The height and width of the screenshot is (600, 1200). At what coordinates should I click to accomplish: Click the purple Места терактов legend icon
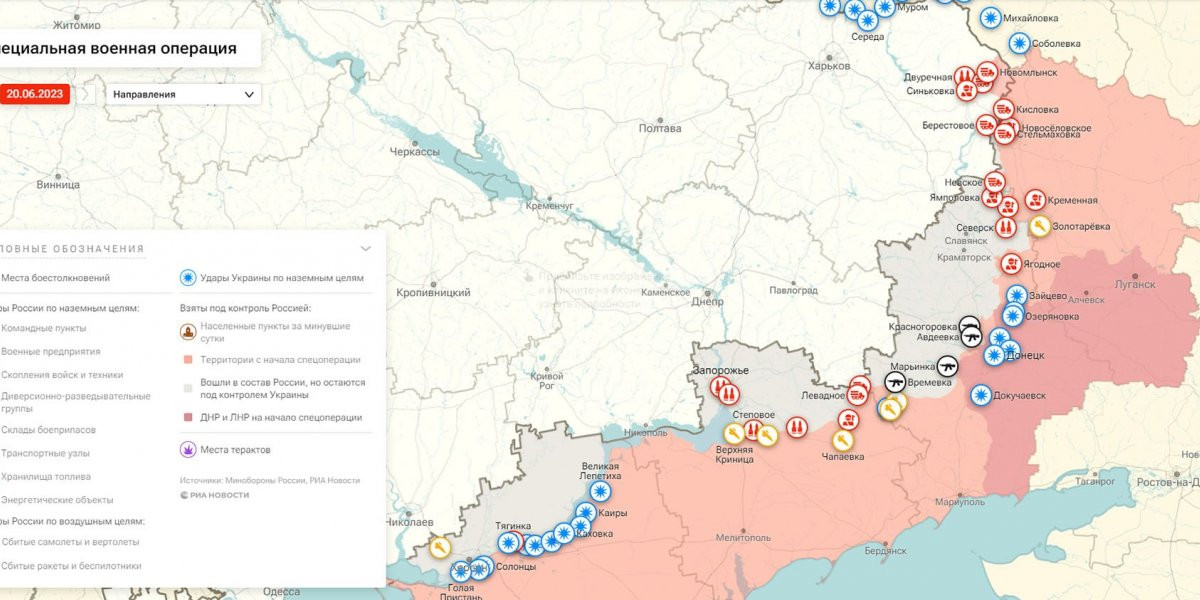(187, 450)
